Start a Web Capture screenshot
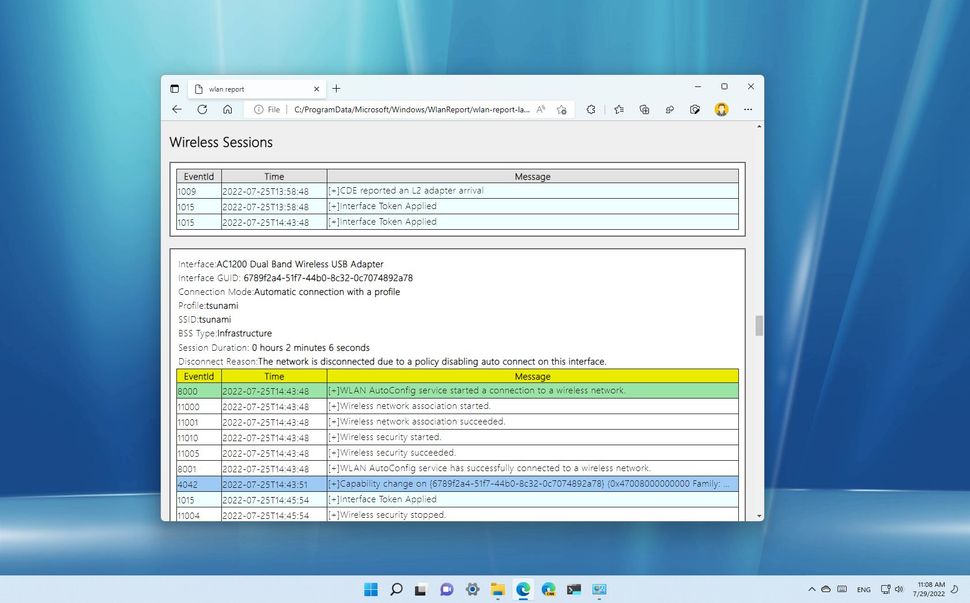This screenshot has height=603, width=970. (695, 110)
